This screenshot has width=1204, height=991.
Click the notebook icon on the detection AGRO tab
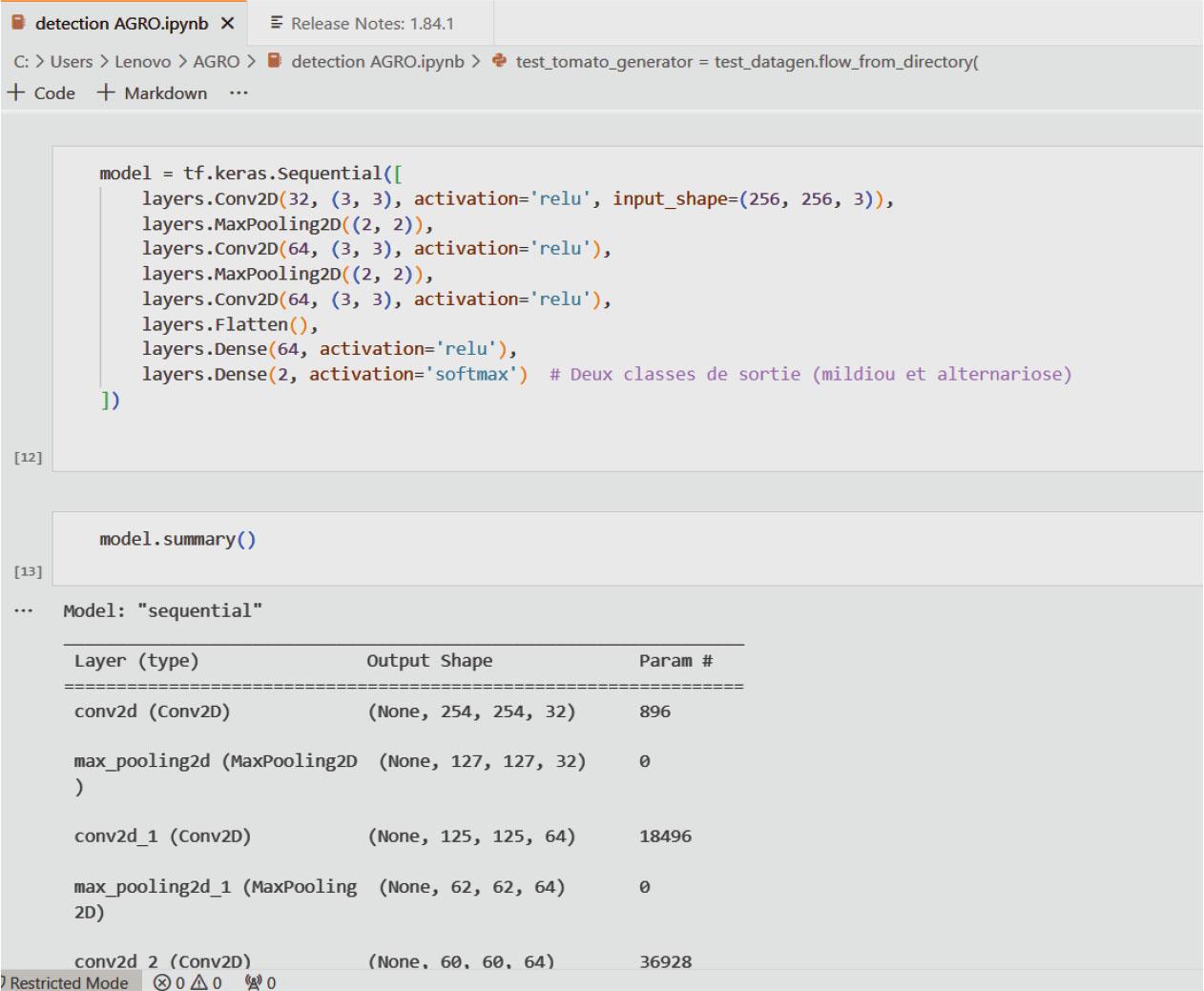[x=18, y=23]
